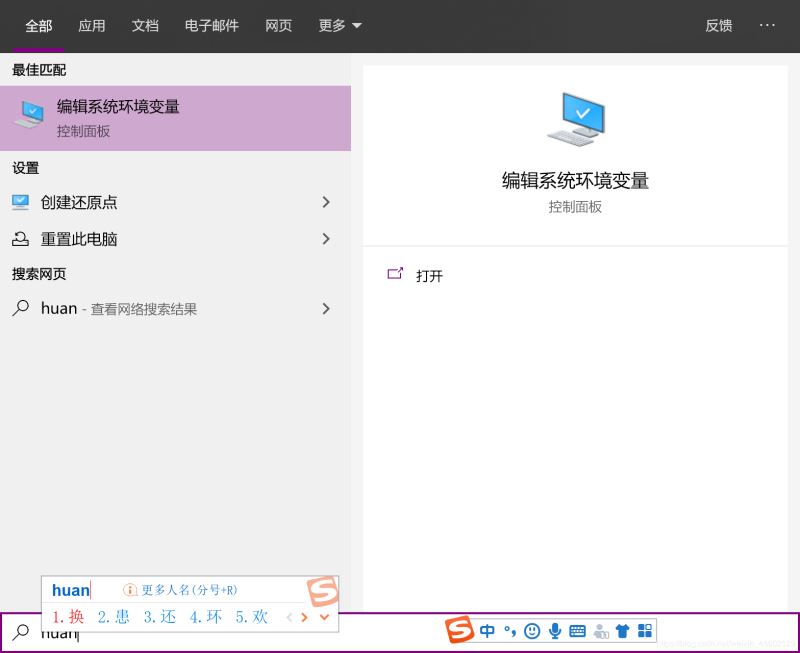Click the Sogou input method logo
The width and height of the screenshot is (800, 653).
460,630
